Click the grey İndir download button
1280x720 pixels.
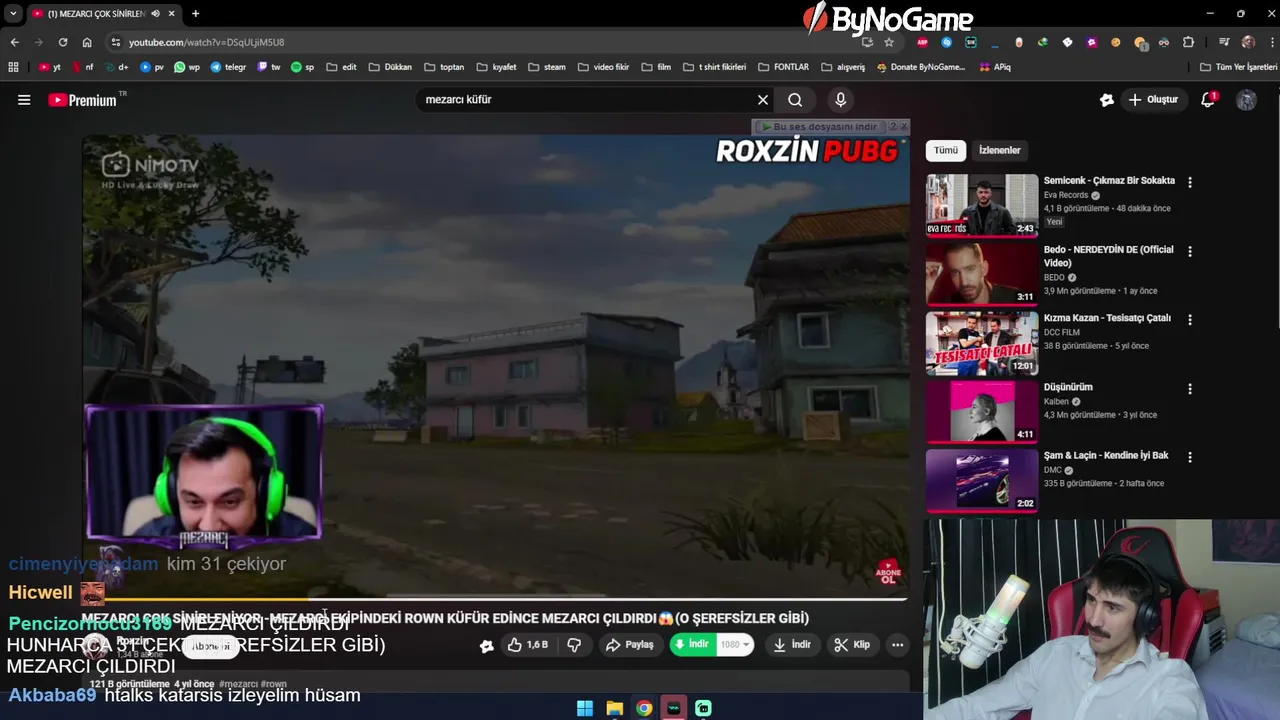(793, 645)
